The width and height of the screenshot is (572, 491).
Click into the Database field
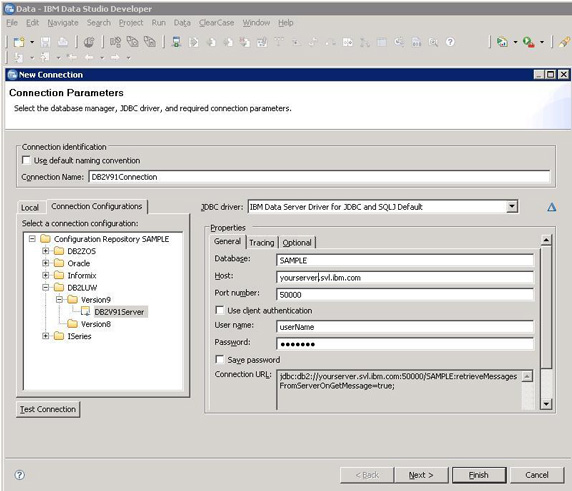[405, 260]
